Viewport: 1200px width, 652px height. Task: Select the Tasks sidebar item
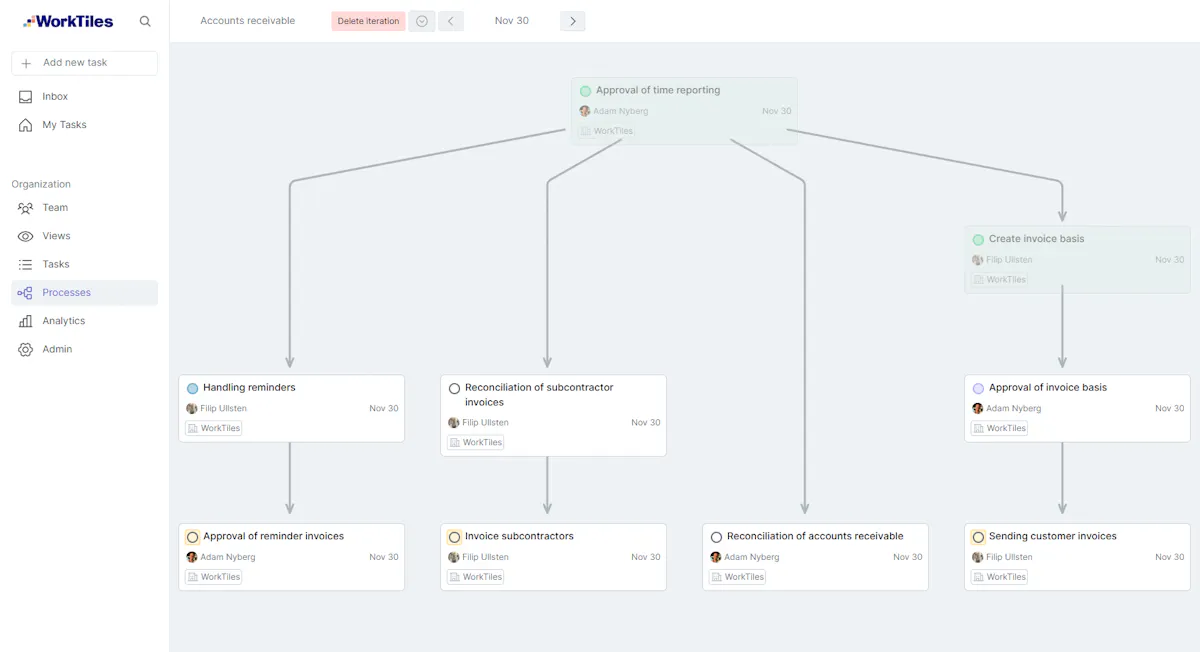(x=84, y=264)
